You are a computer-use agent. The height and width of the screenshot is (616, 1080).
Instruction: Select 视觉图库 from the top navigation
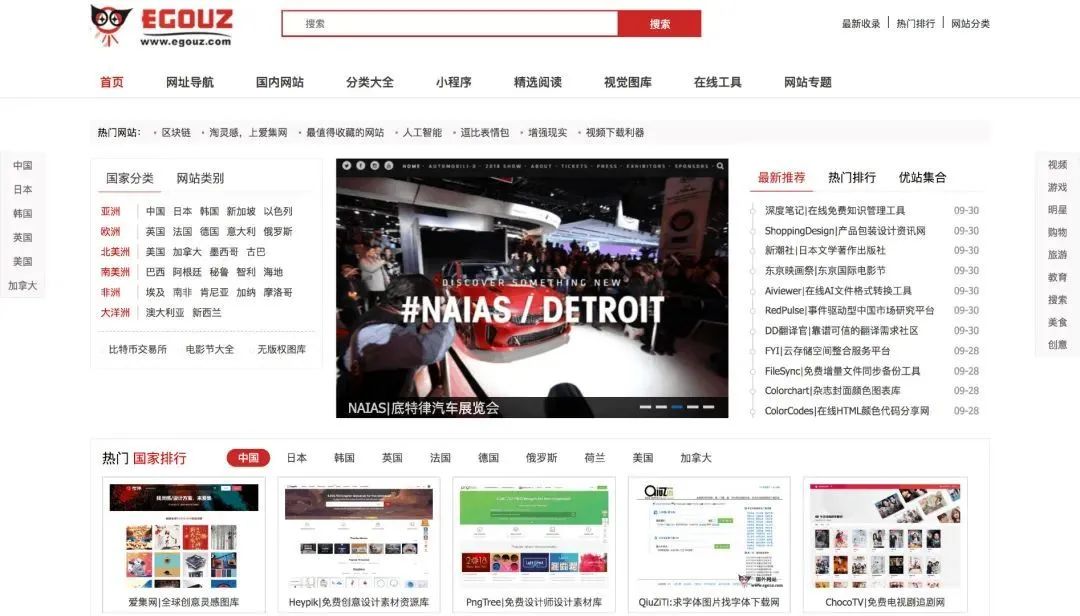click(628, 82)
